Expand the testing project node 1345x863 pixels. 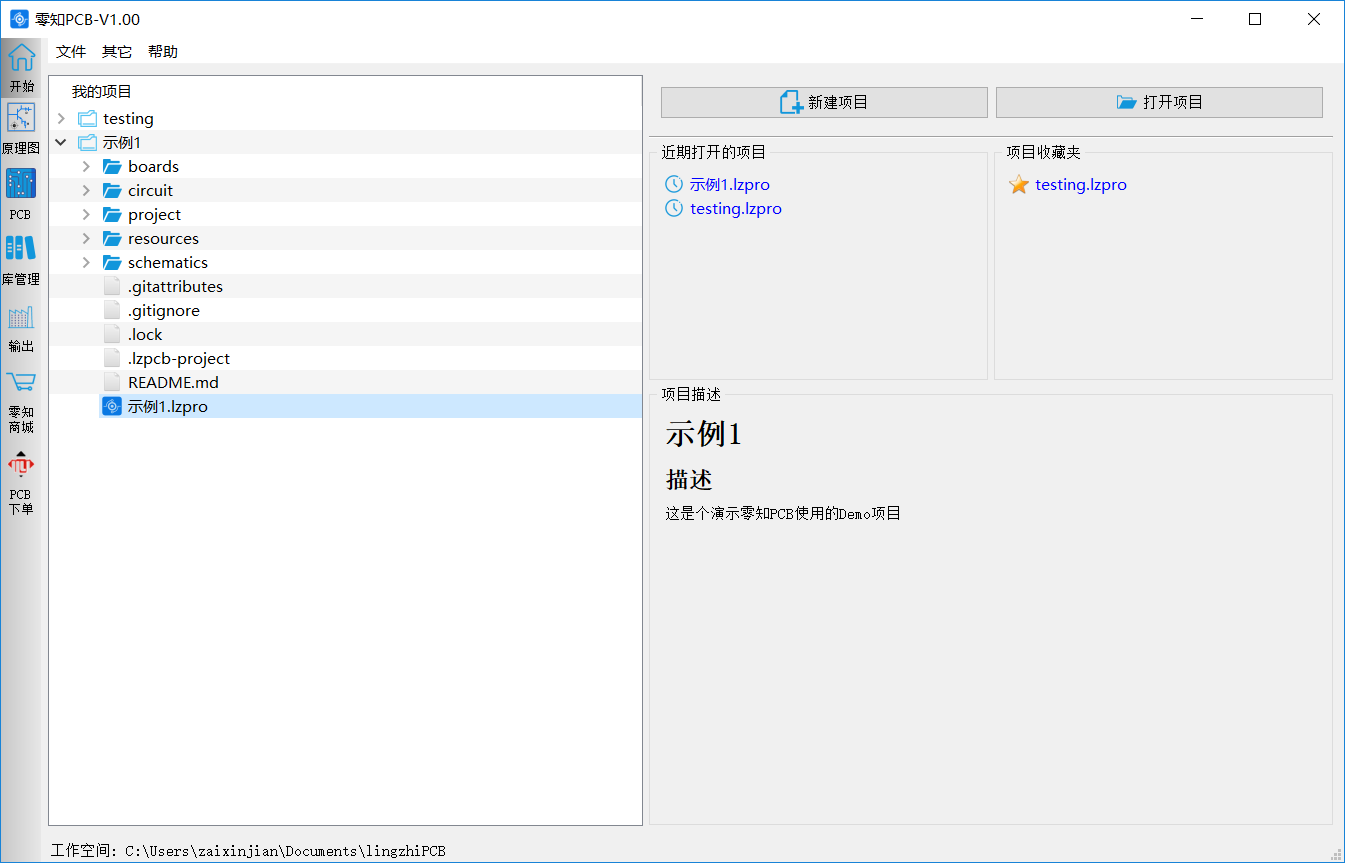pos(61,118)
